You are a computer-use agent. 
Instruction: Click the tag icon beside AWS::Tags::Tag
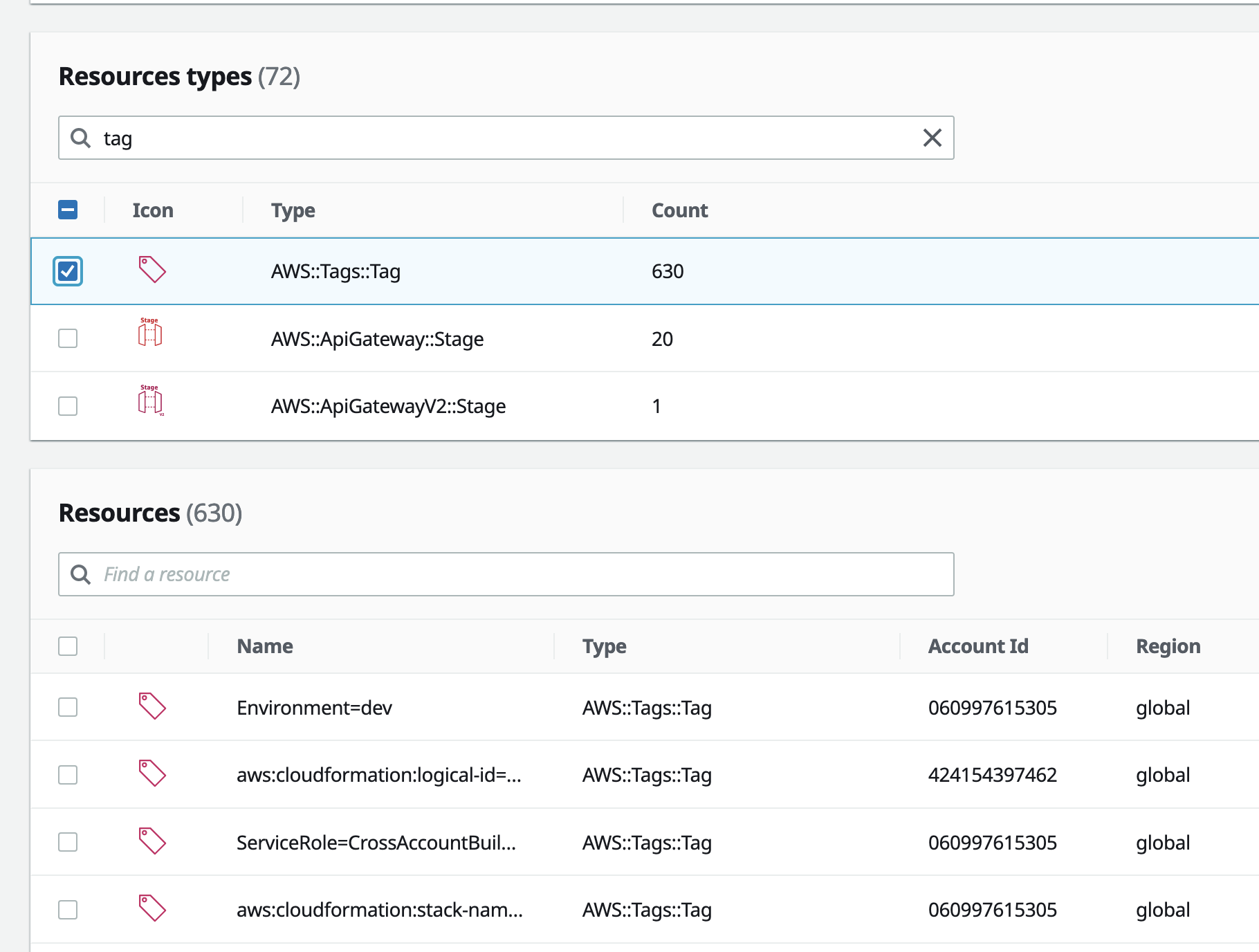(x=151, y=270)
